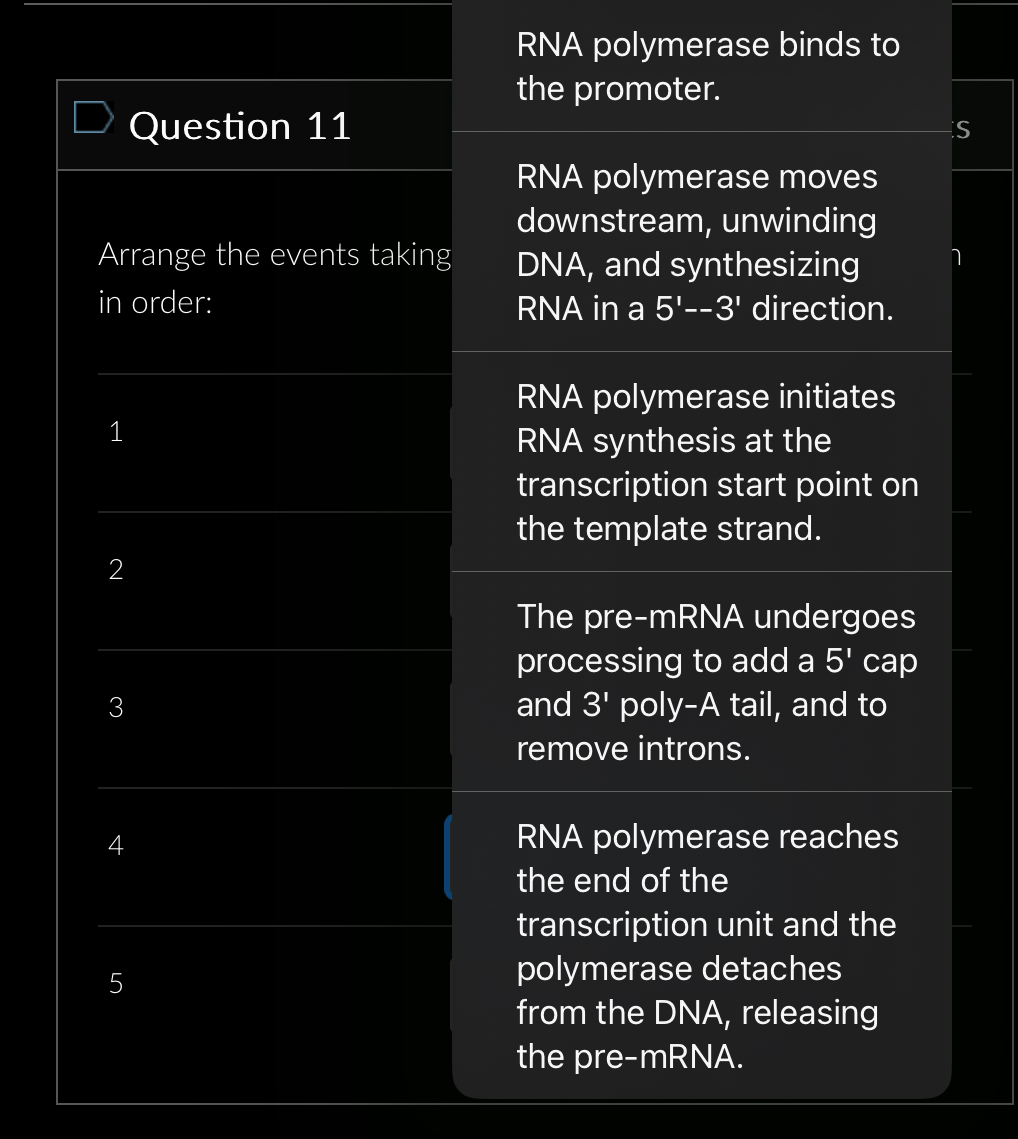
Task: Click the row number 2 label
Action: pyautogui.click(x=116, y=569)
